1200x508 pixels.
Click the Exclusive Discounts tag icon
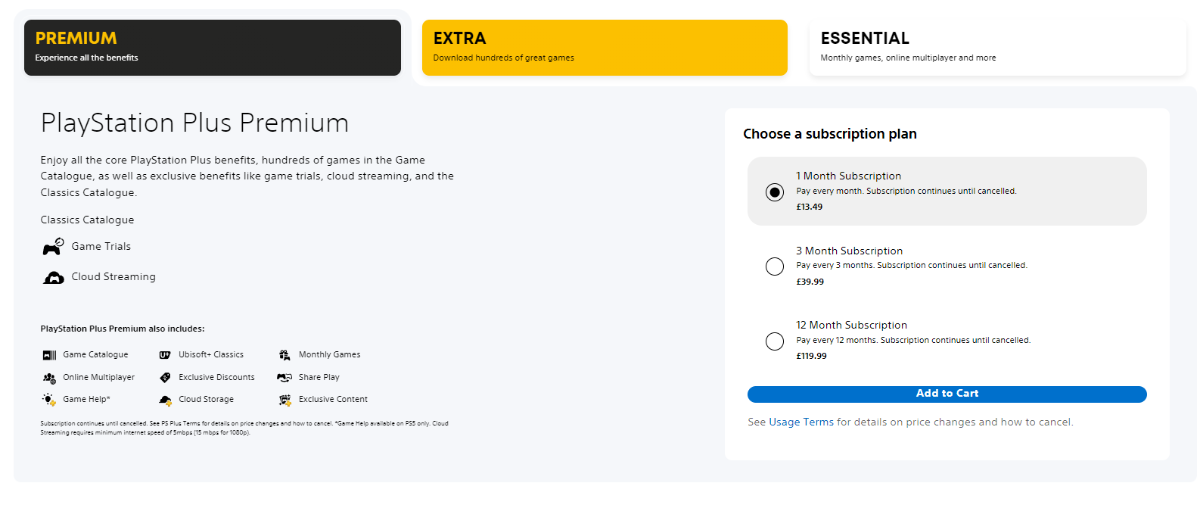(165, 378)
